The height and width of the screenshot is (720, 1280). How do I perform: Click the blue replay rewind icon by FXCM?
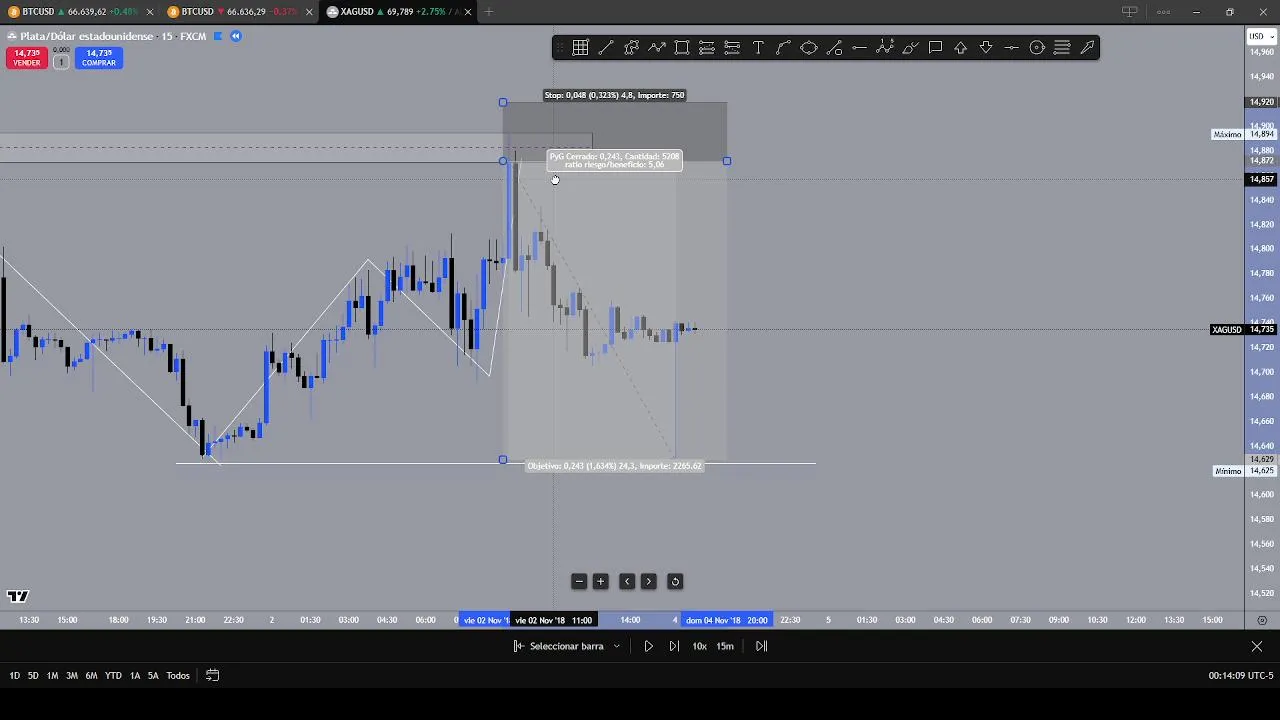236,36
